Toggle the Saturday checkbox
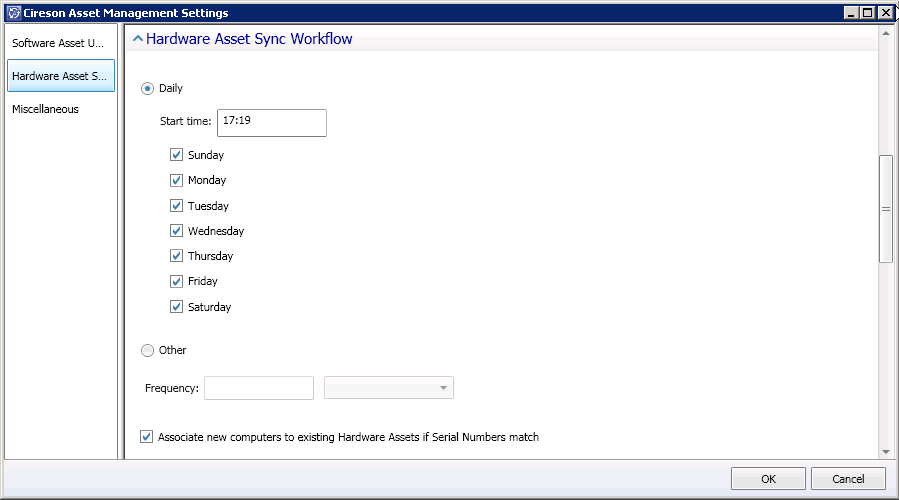The width and height of the screenshot is (899, 500). [x=177, y=307]
